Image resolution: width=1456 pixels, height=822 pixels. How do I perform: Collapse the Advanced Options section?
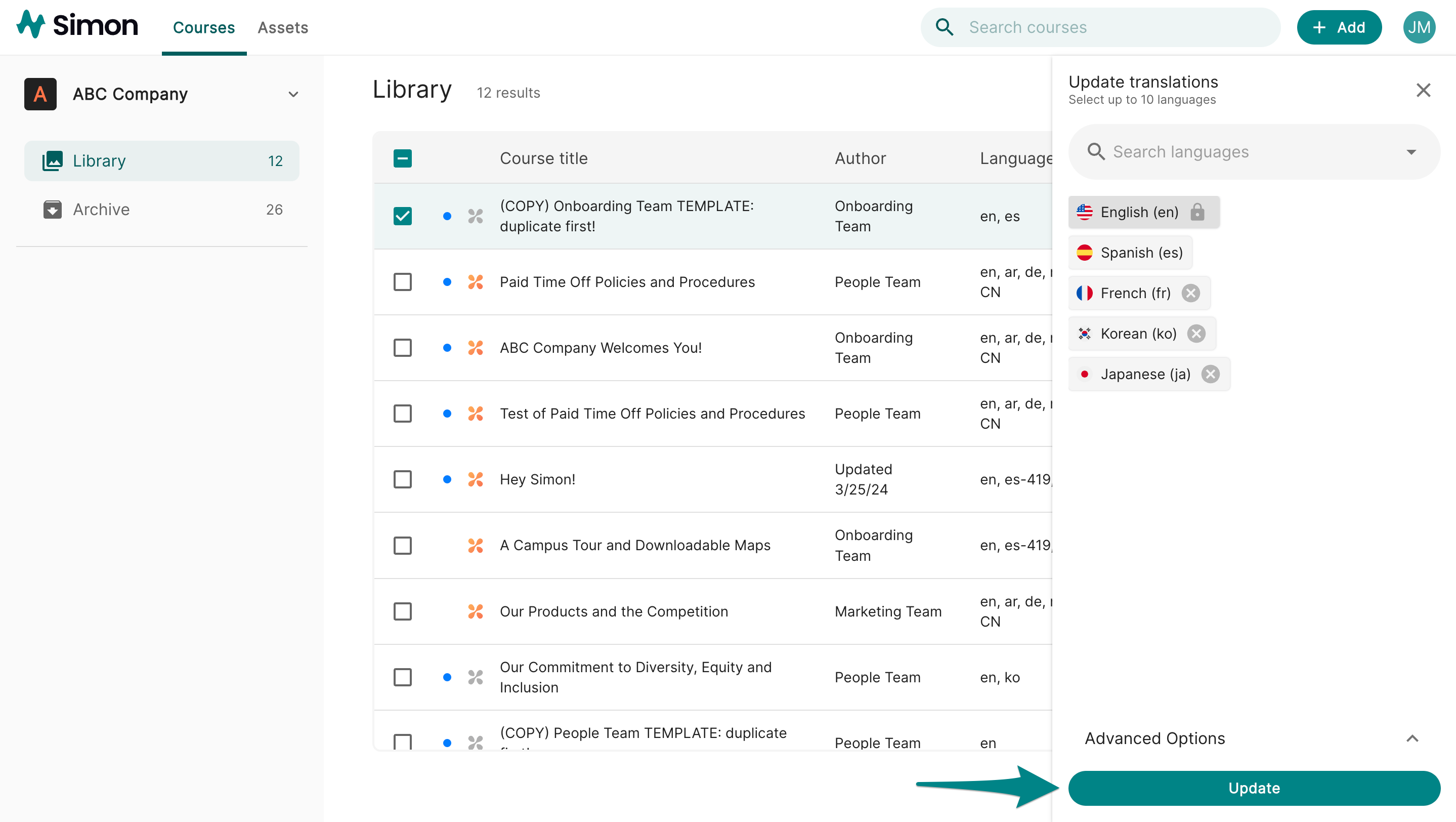[x=1412, y=738]
